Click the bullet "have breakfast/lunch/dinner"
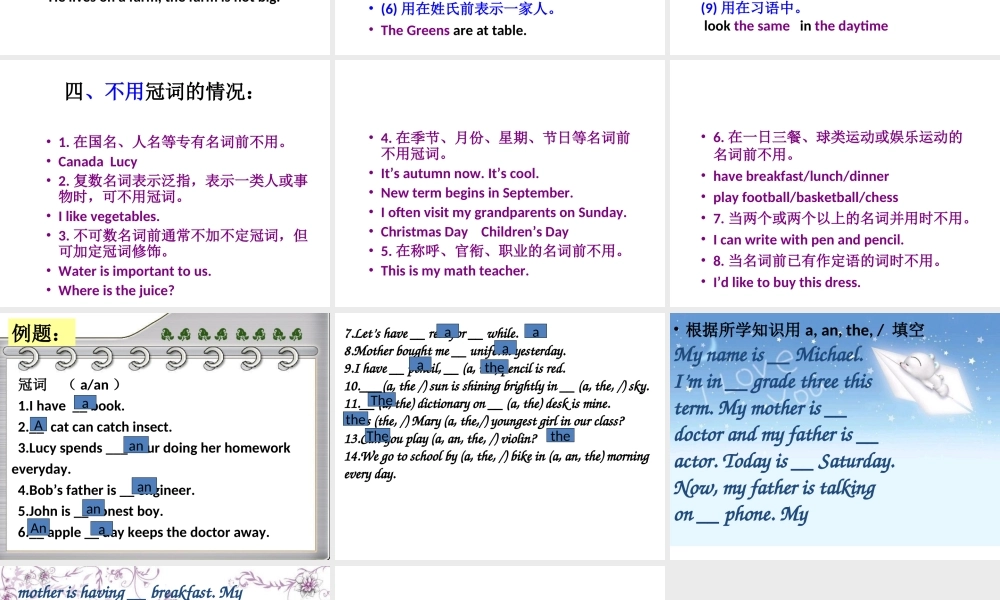 pyautogui.click(x=801, y=175)
